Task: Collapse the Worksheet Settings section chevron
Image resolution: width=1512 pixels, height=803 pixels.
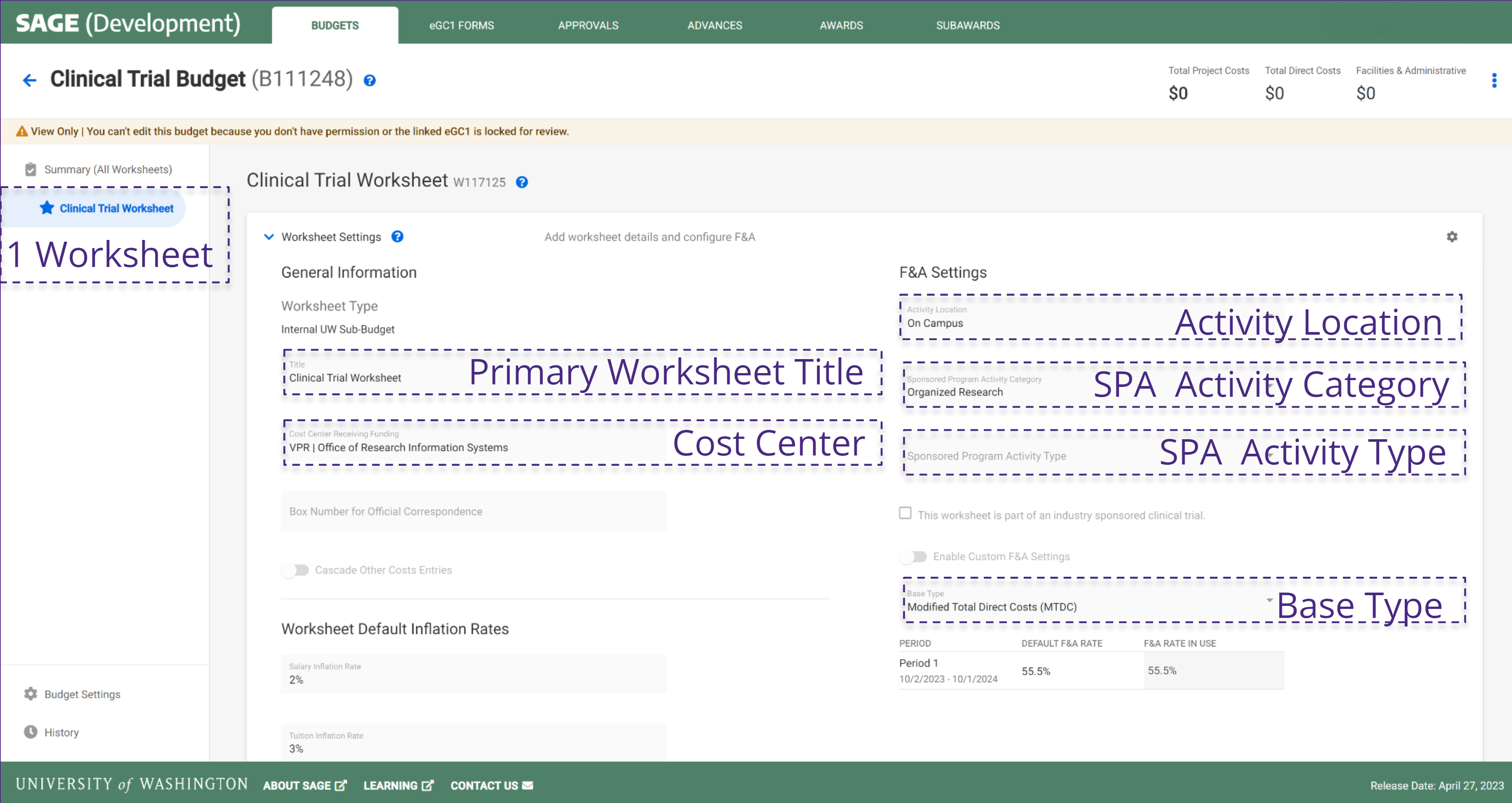Action: (269, 237)
